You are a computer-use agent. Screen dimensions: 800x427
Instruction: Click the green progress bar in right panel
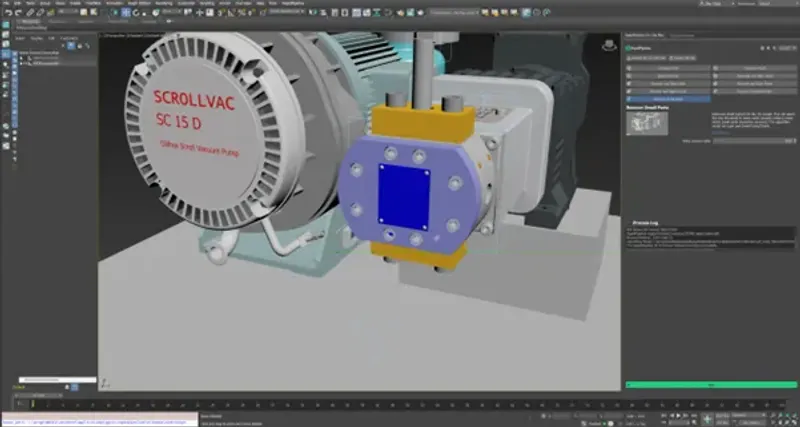[x=711, y=385]
